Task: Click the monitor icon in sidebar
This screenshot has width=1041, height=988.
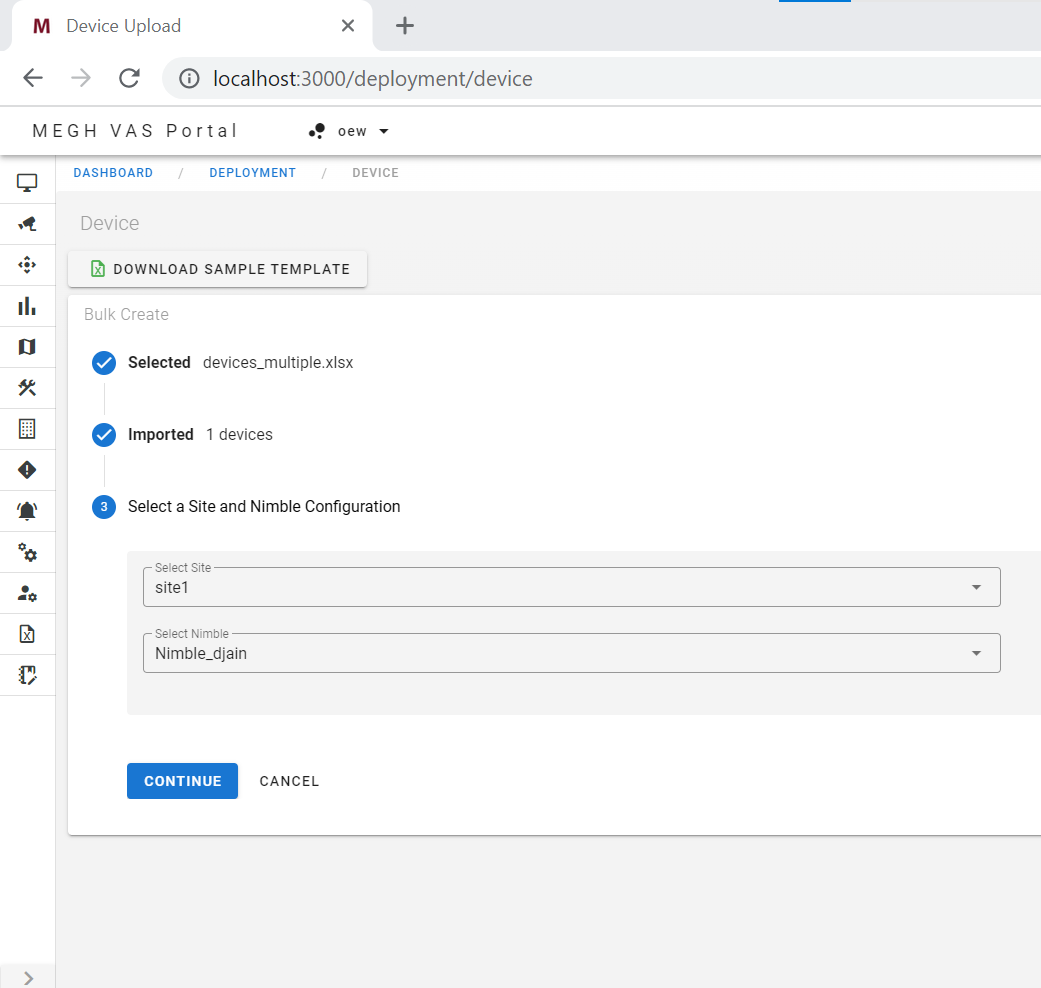Action: [x=27, y=183]
